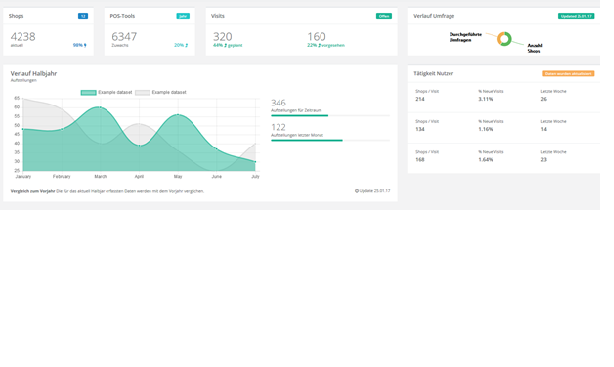
Task: Click the 44% geplant visits label
Action: (228, 45)
